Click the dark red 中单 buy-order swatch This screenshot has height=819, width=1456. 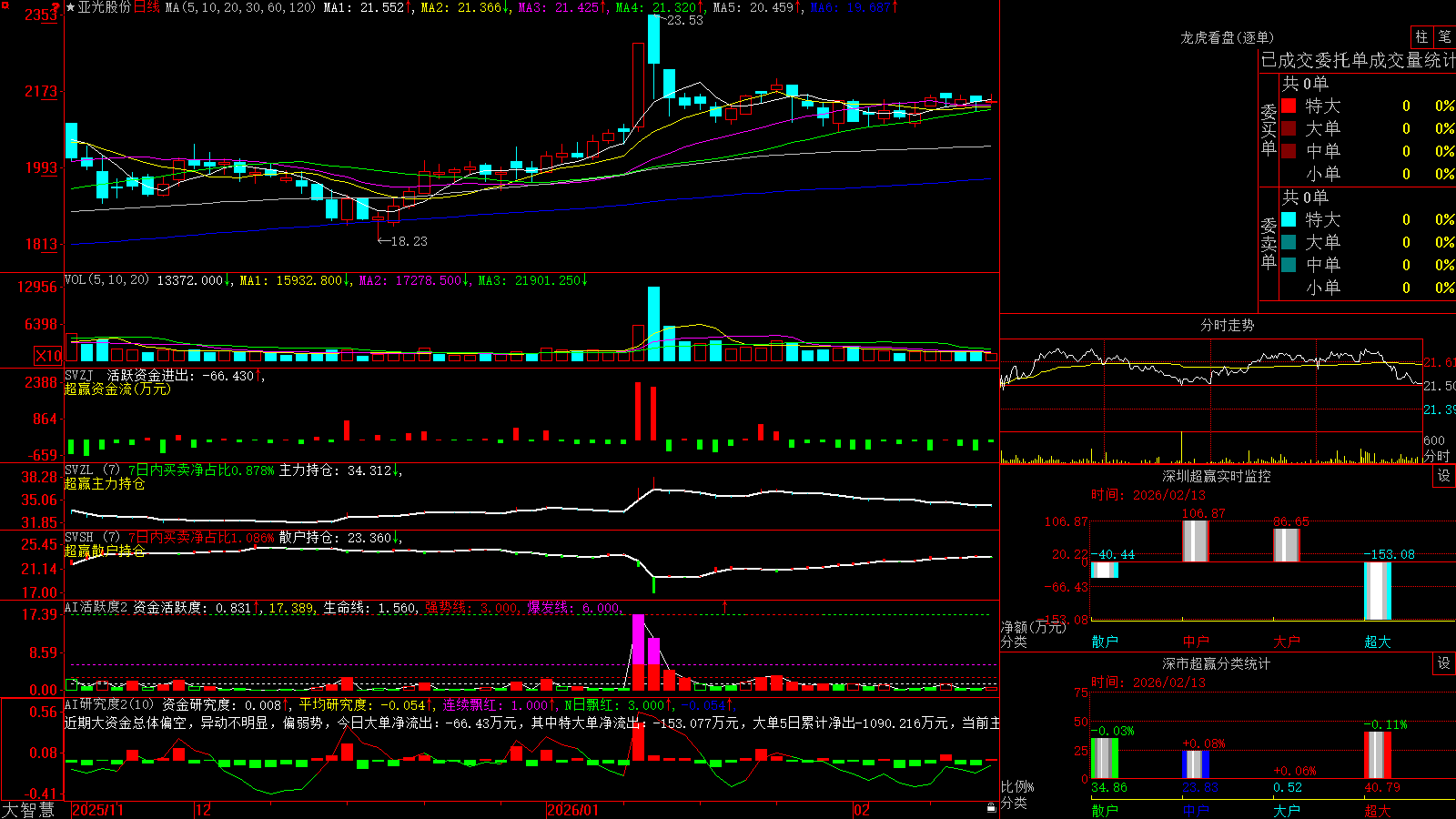click(1289, 151)
